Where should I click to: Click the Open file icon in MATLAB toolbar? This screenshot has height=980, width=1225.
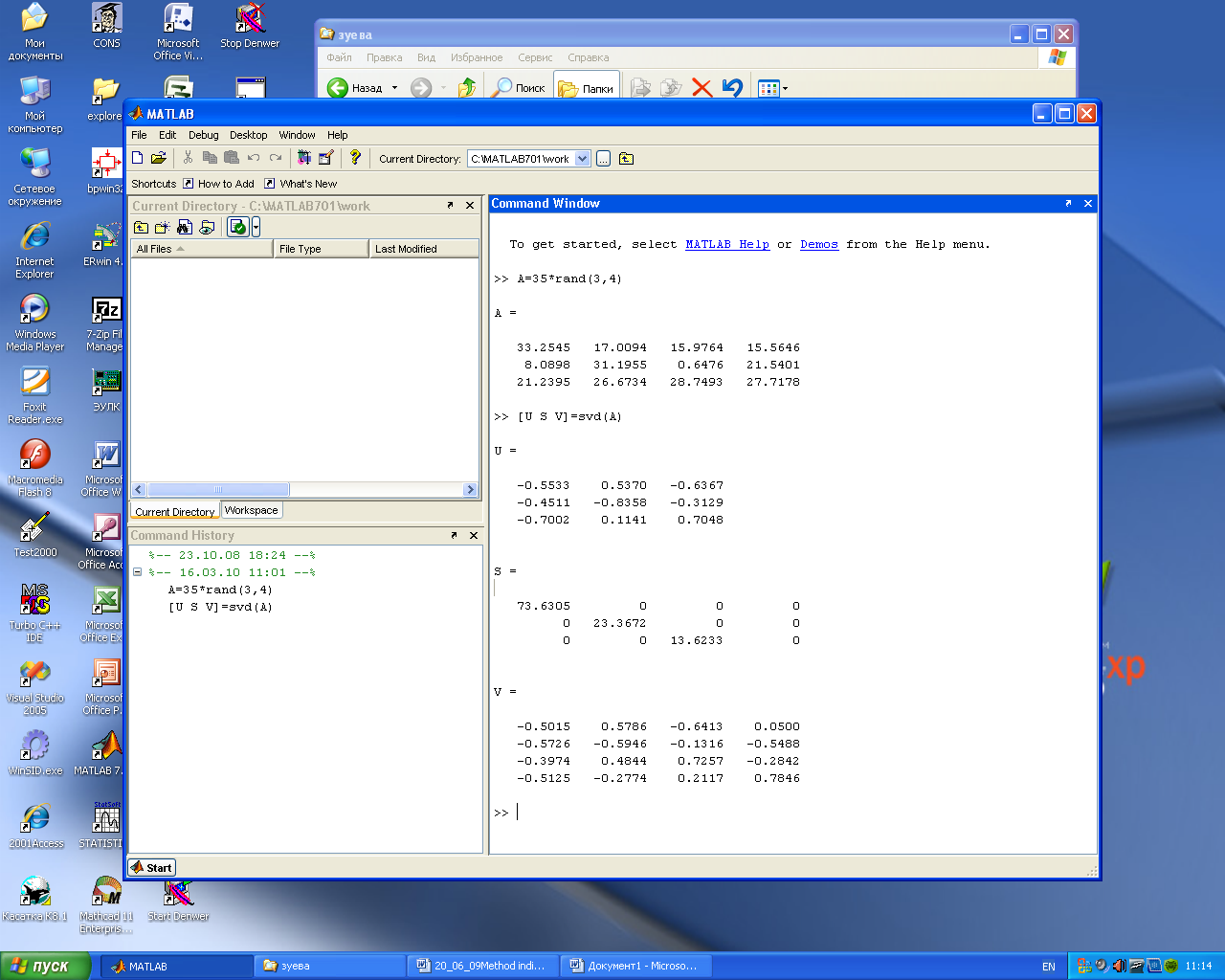[159, 158]
